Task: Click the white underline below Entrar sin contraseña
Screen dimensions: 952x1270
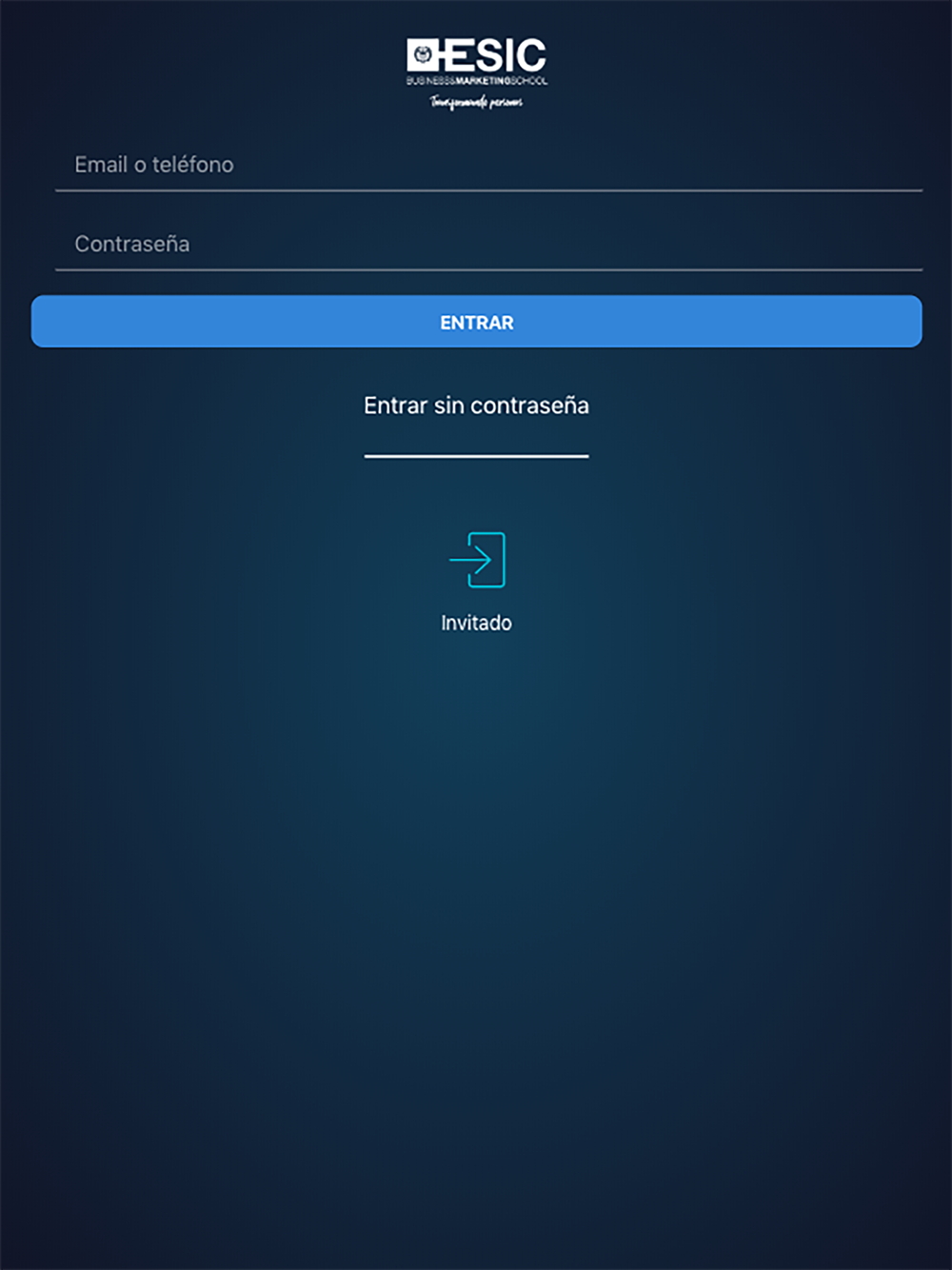Action: 477,456
